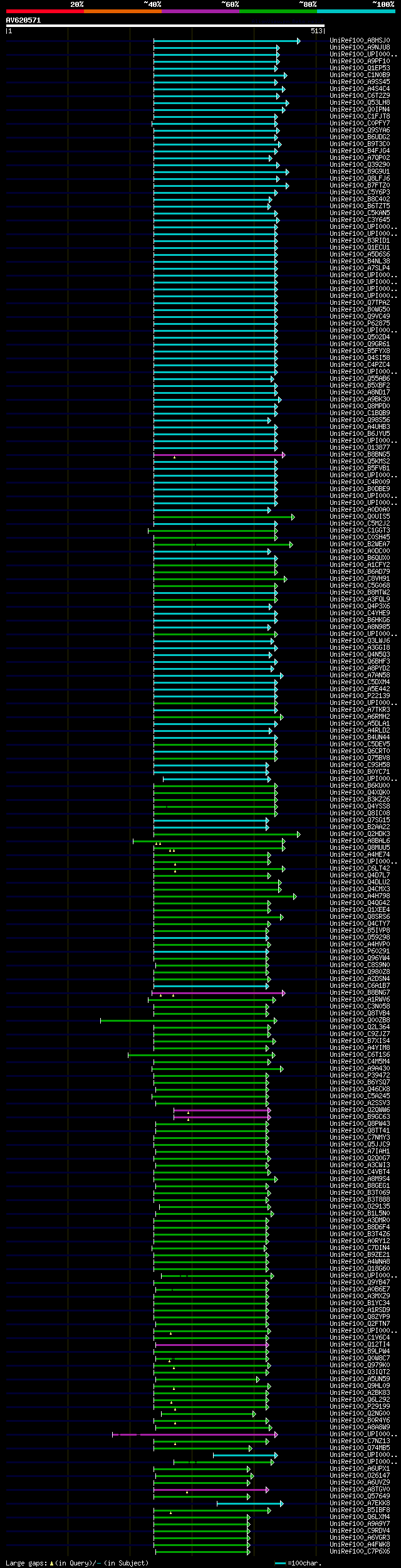Open hit UniRef100_A9PF10
This screenshot has width=401, height=1568.
(x=360, y=61)
